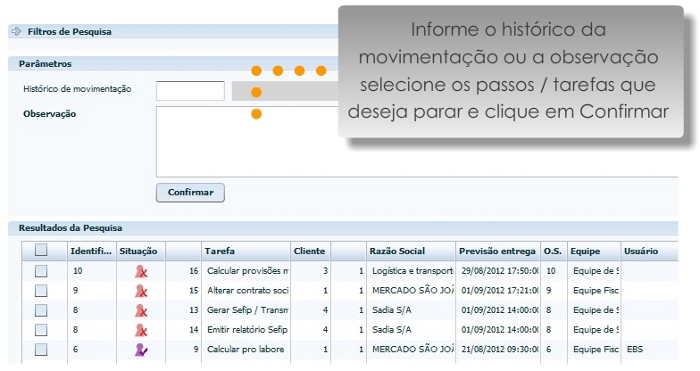
Task: Sort by the O.S. column header
Action: click(x=554, y=251)
